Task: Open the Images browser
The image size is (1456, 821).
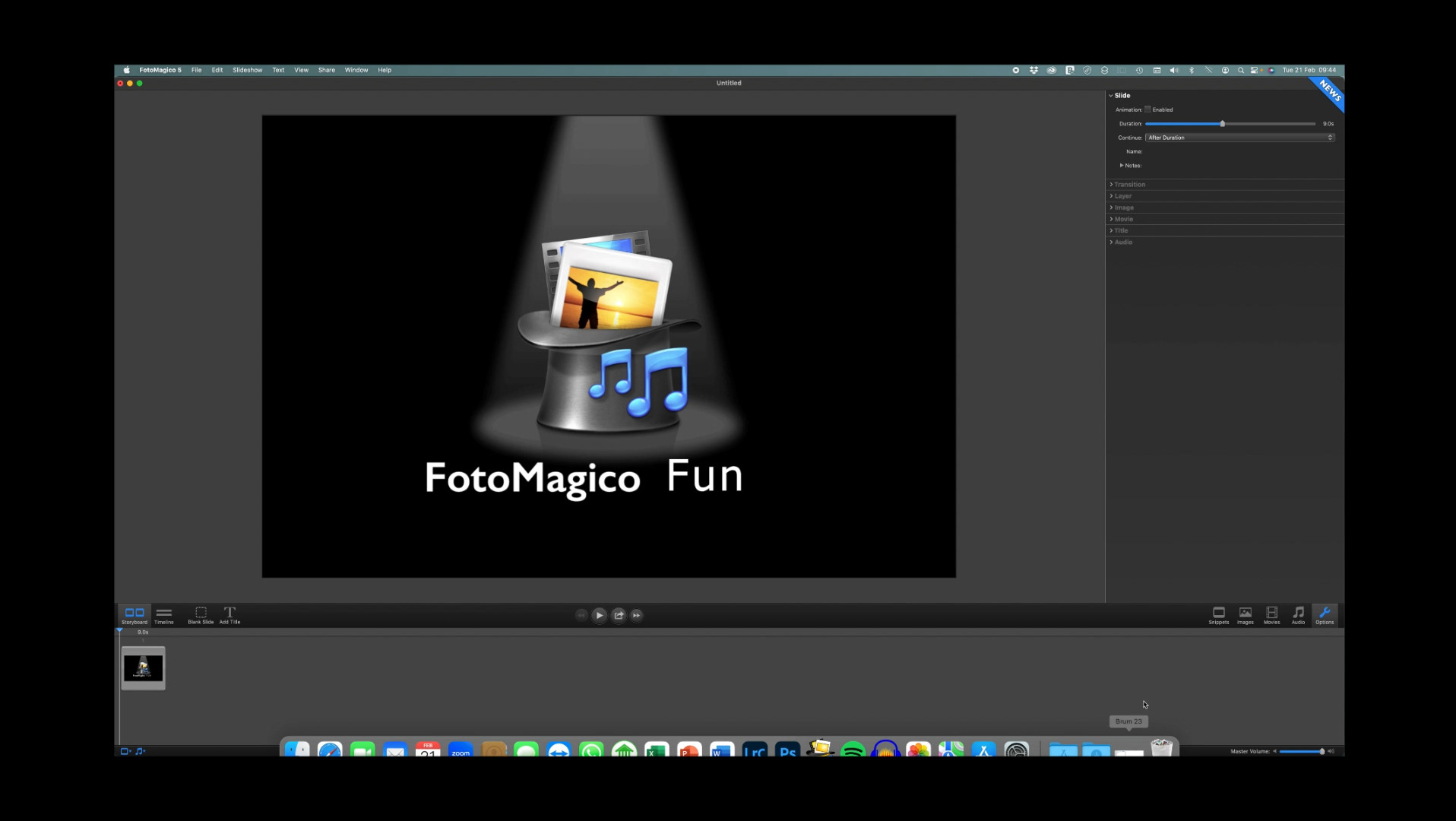Action: coord(1245,615)
